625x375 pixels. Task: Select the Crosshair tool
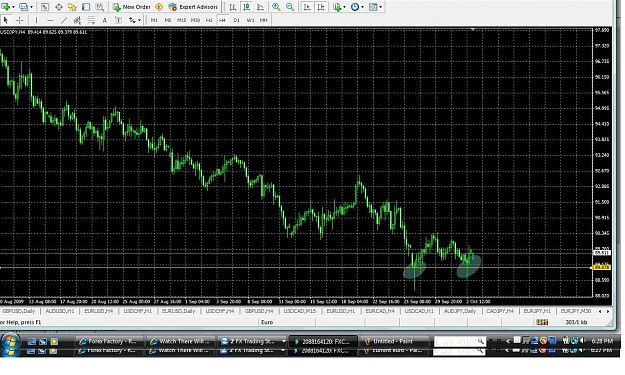20,20
